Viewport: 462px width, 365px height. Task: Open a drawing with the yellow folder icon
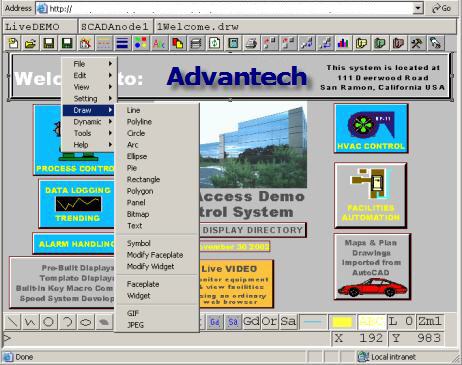tap(31, 43)
